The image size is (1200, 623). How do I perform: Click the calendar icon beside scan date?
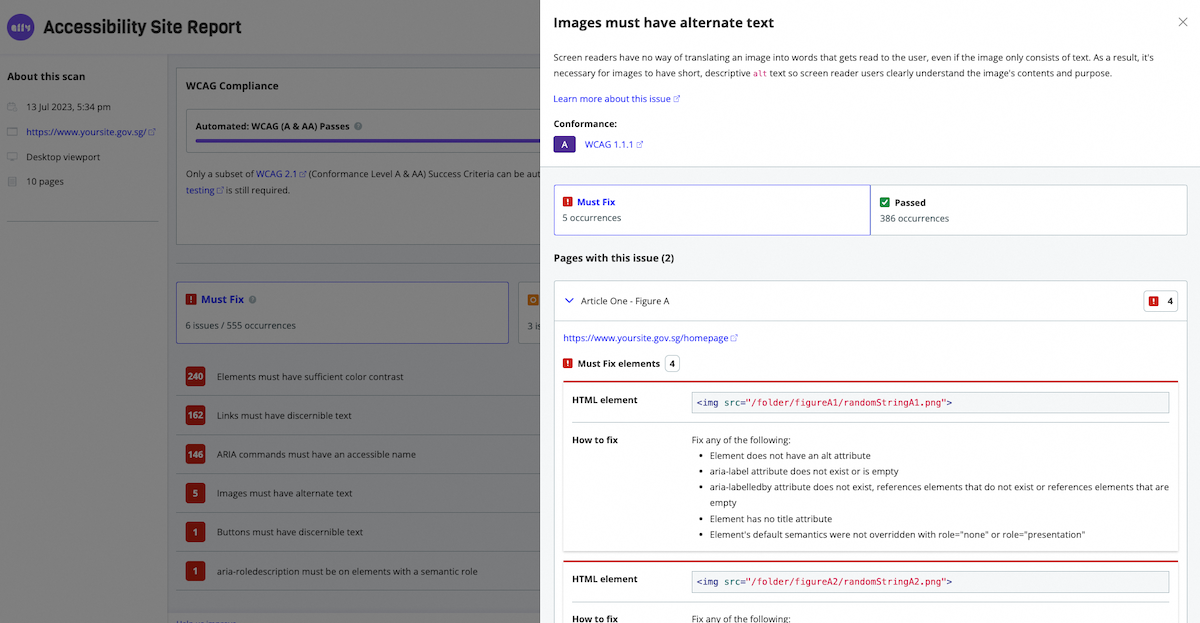(12, 107)
